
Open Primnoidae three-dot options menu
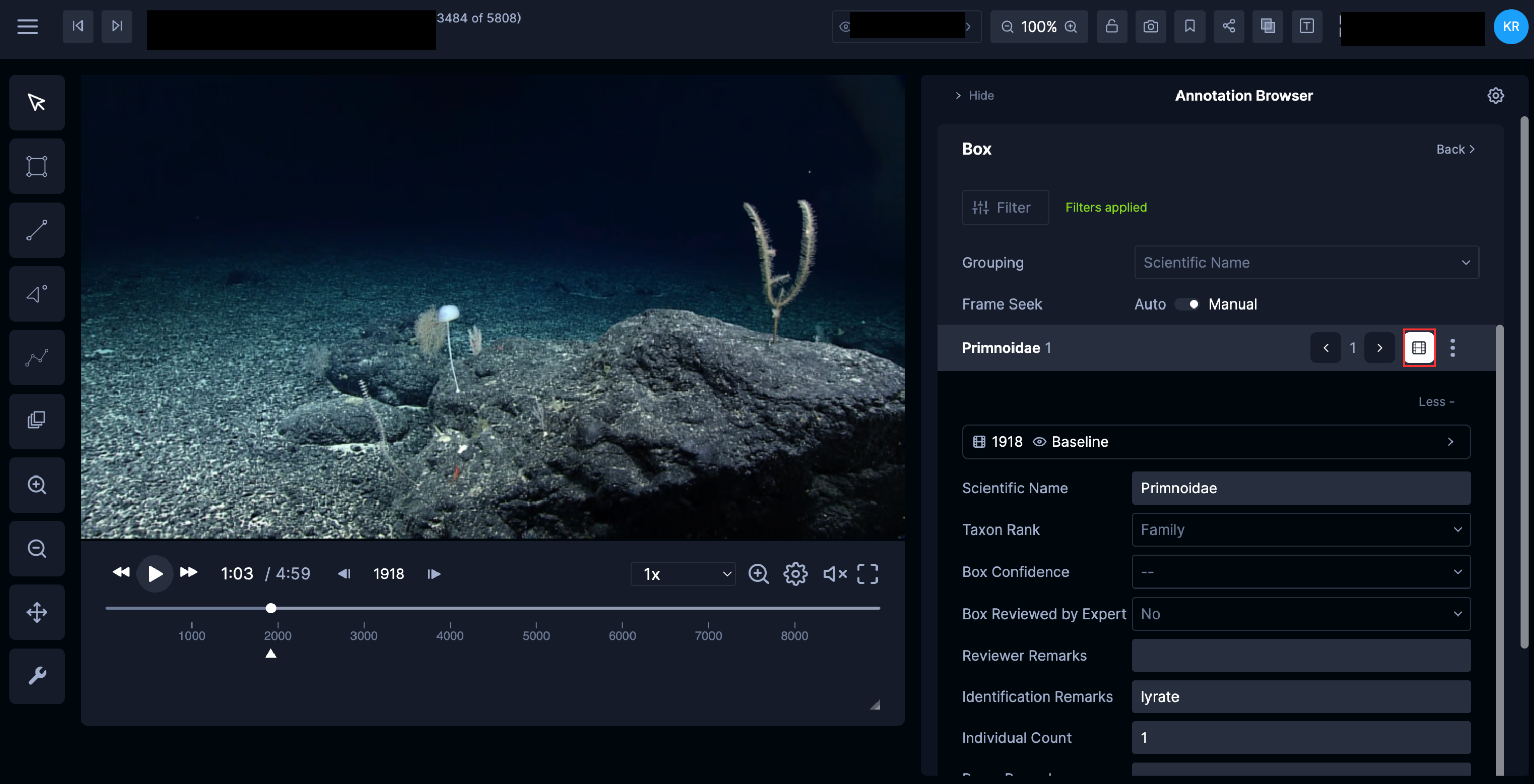click(1453, 348)
